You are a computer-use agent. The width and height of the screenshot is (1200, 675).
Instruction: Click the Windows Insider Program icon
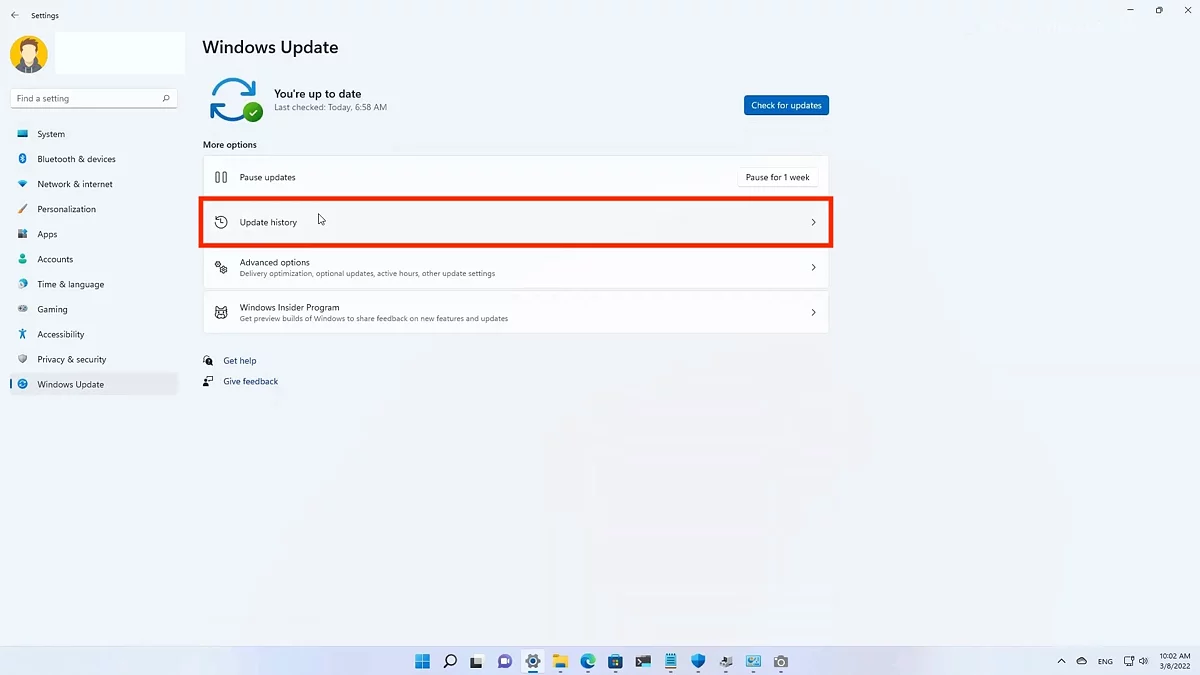(221, 312)
